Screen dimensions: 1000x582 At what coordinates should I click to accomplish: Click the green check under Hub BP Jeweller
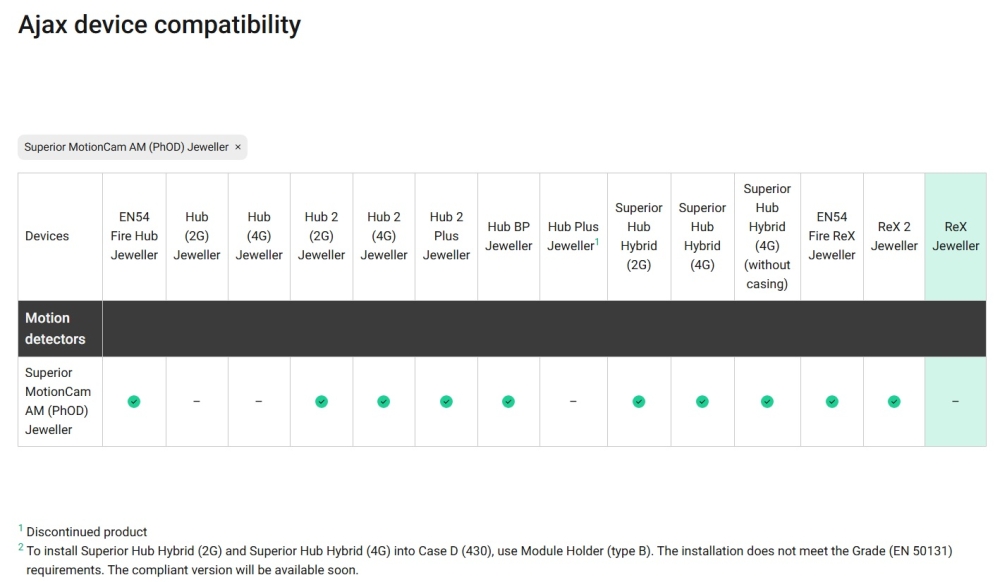[x=508, y=401]
